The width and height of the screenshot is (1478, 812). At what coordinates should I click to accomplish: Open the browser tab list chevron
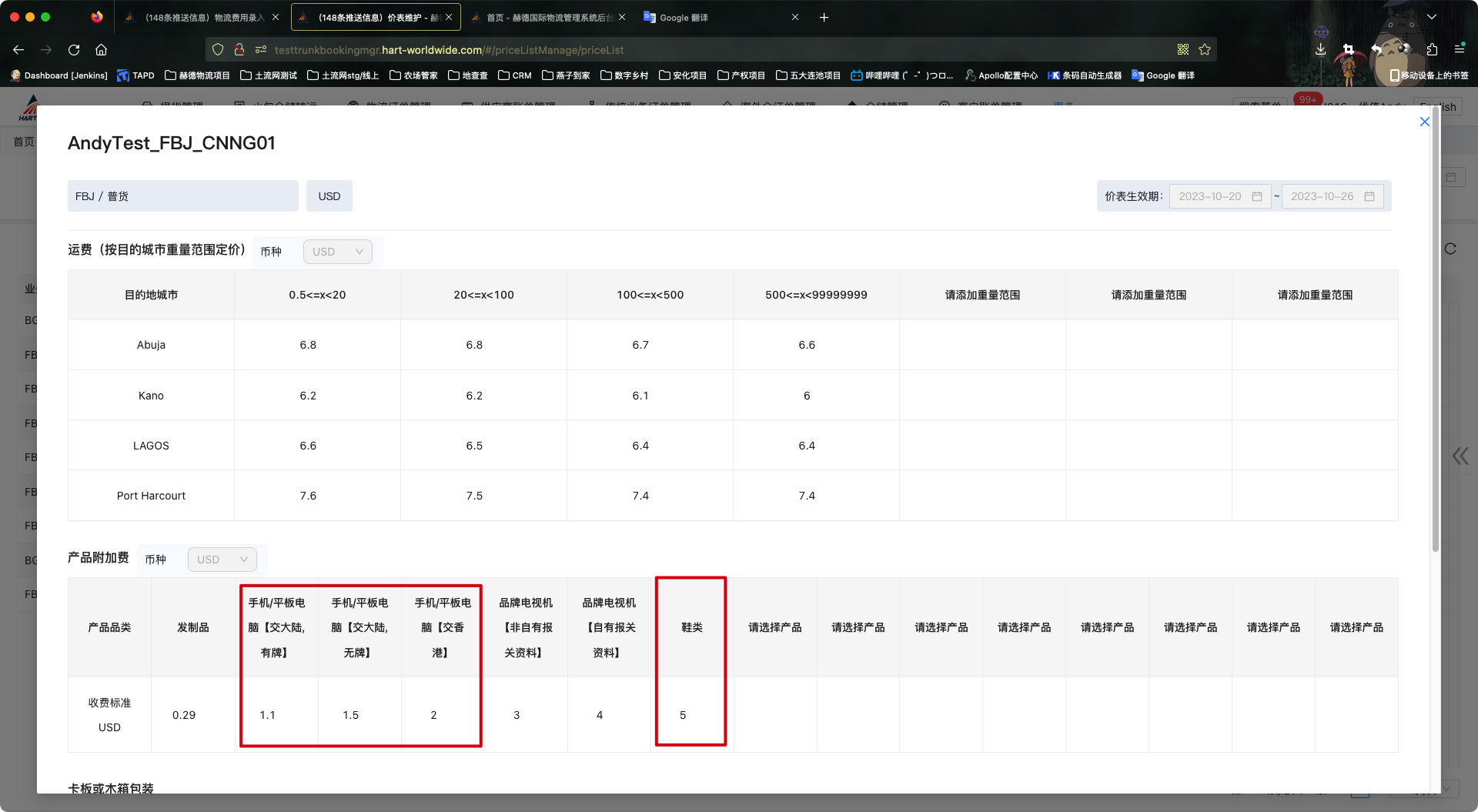tap(1432, 17)
